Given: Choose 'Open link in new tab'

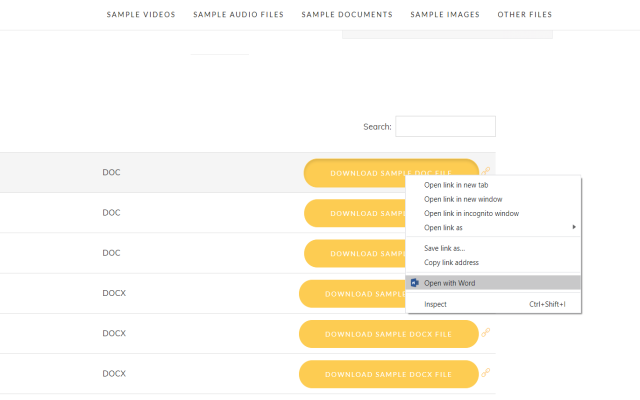Looking at the screenshot, I should tap(456, 185).
